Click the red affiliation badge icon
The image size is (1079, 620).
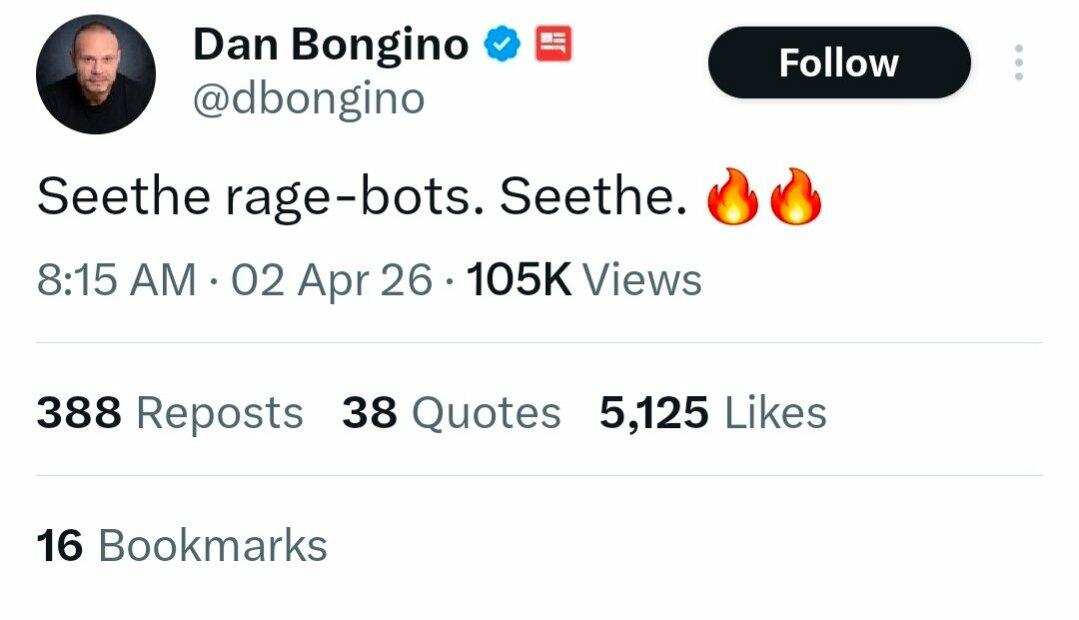click(x=553, y=44)
